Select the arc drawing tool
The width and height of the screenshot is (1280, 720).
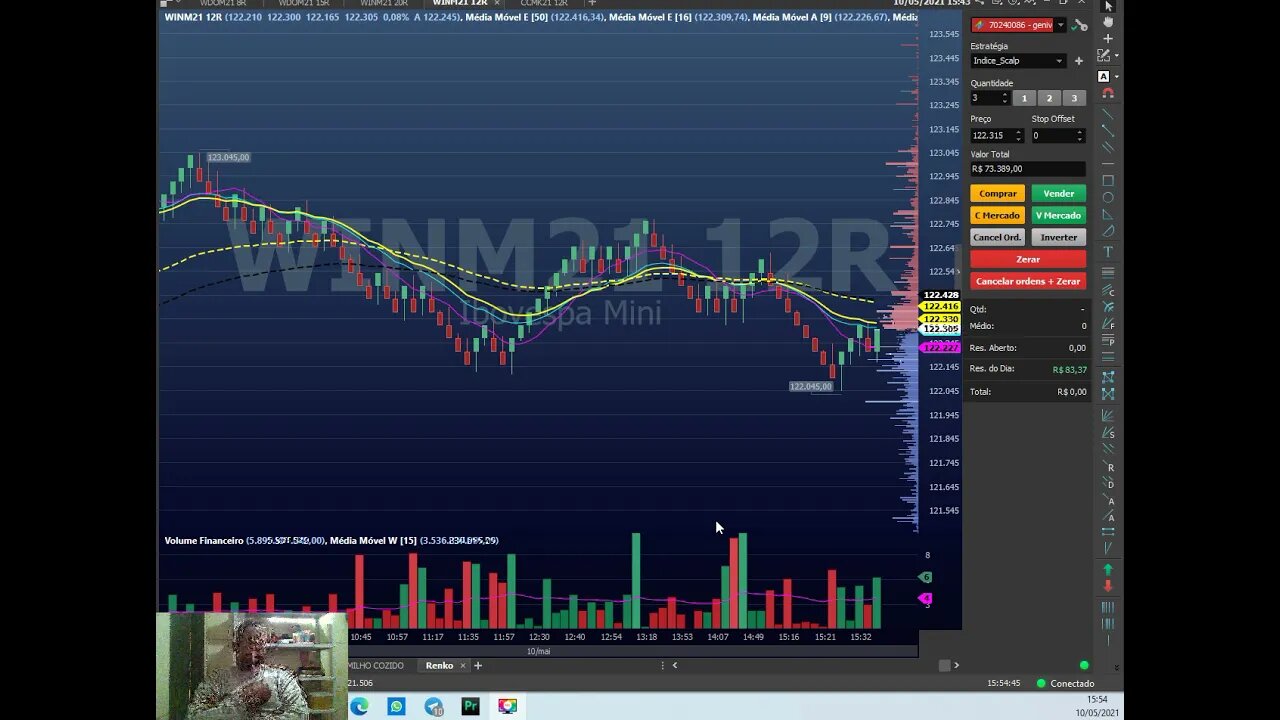click(x=1108, y=231)
